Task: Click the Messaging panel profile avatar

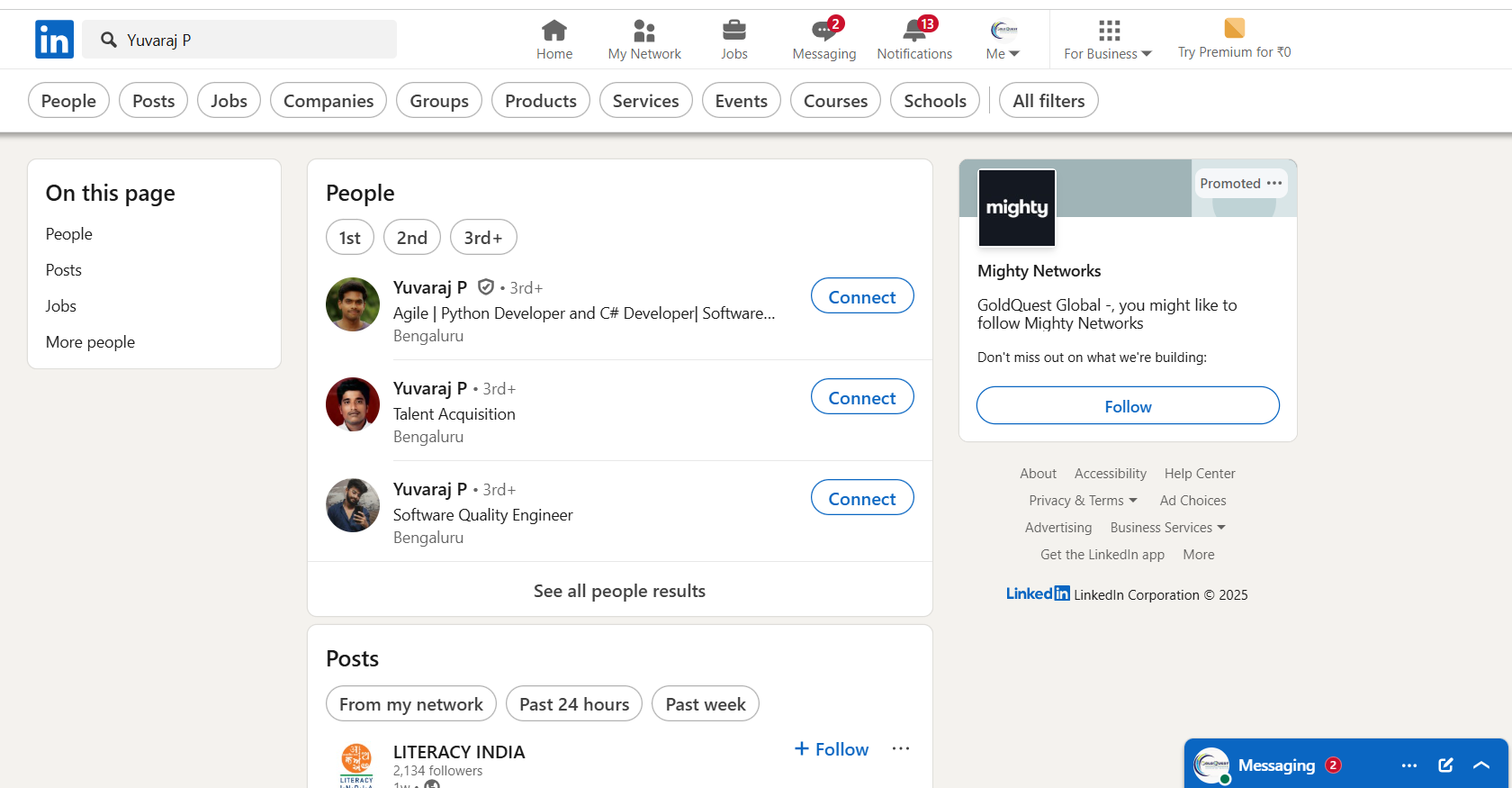Action: [x=1211, y=765]
